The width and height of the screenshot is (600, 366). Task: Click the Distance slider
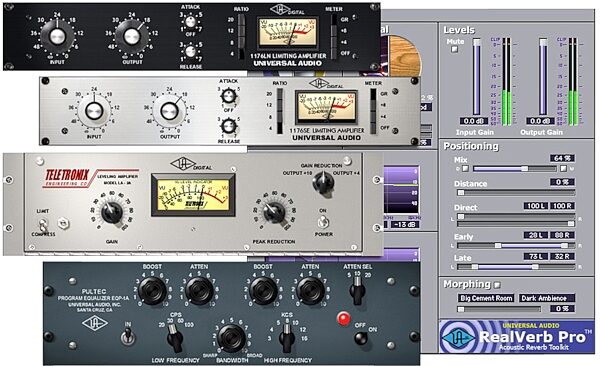point(516,193)
